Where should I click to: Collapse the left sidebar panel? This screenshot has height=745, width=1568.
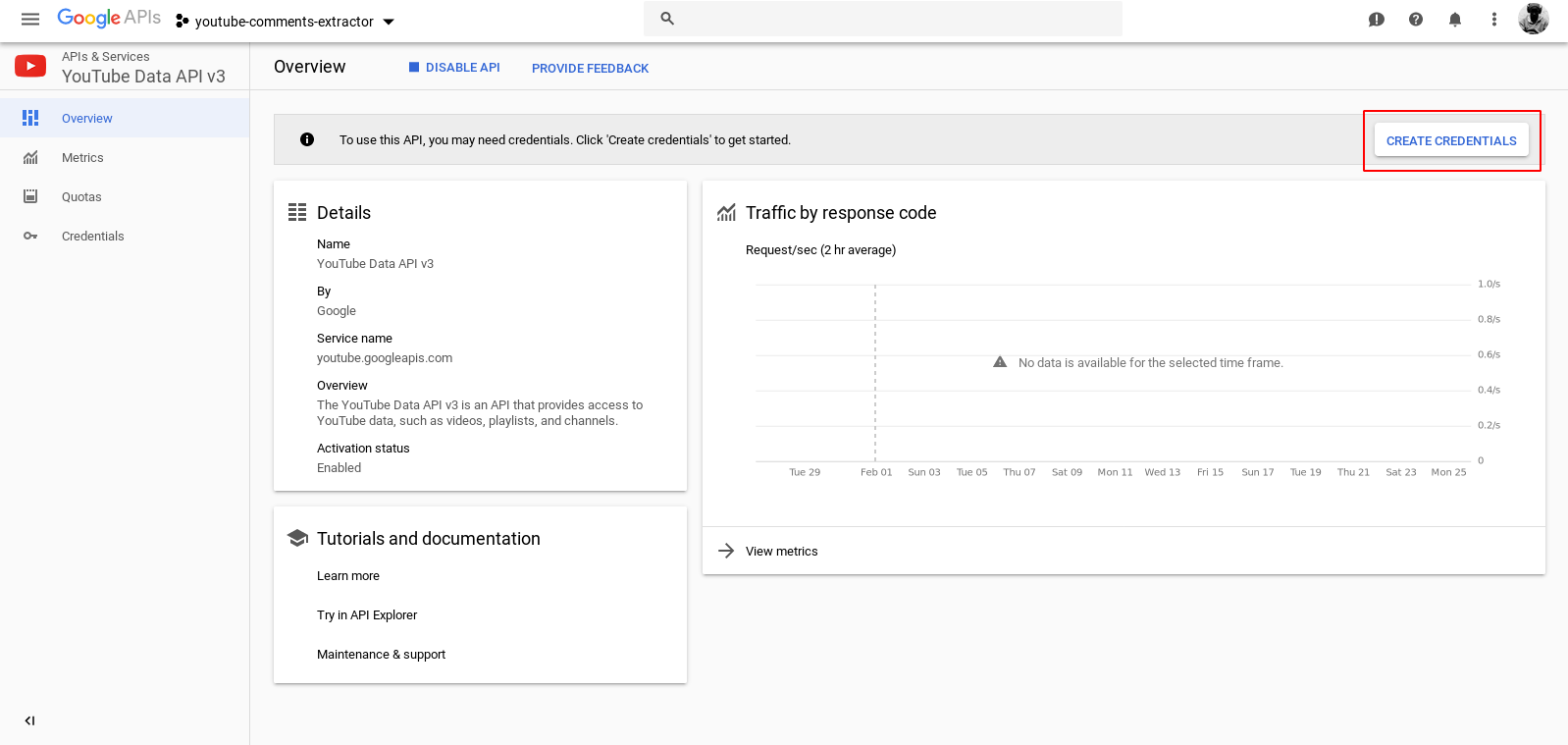pyautogui.click(x=30, y=720)
